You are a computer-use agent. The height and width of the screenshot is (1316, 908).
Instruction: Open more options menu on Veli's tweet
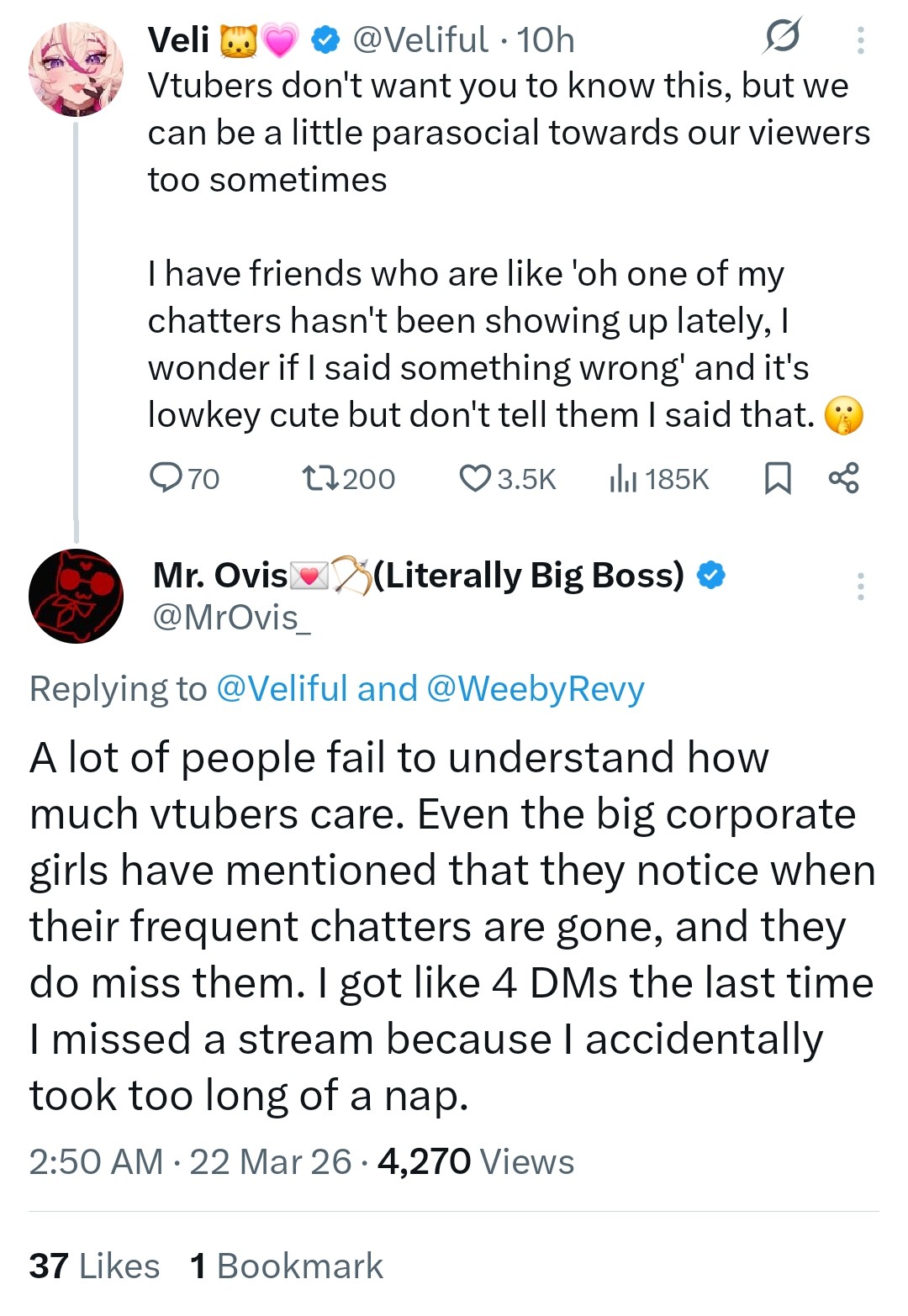coord(860,39)
